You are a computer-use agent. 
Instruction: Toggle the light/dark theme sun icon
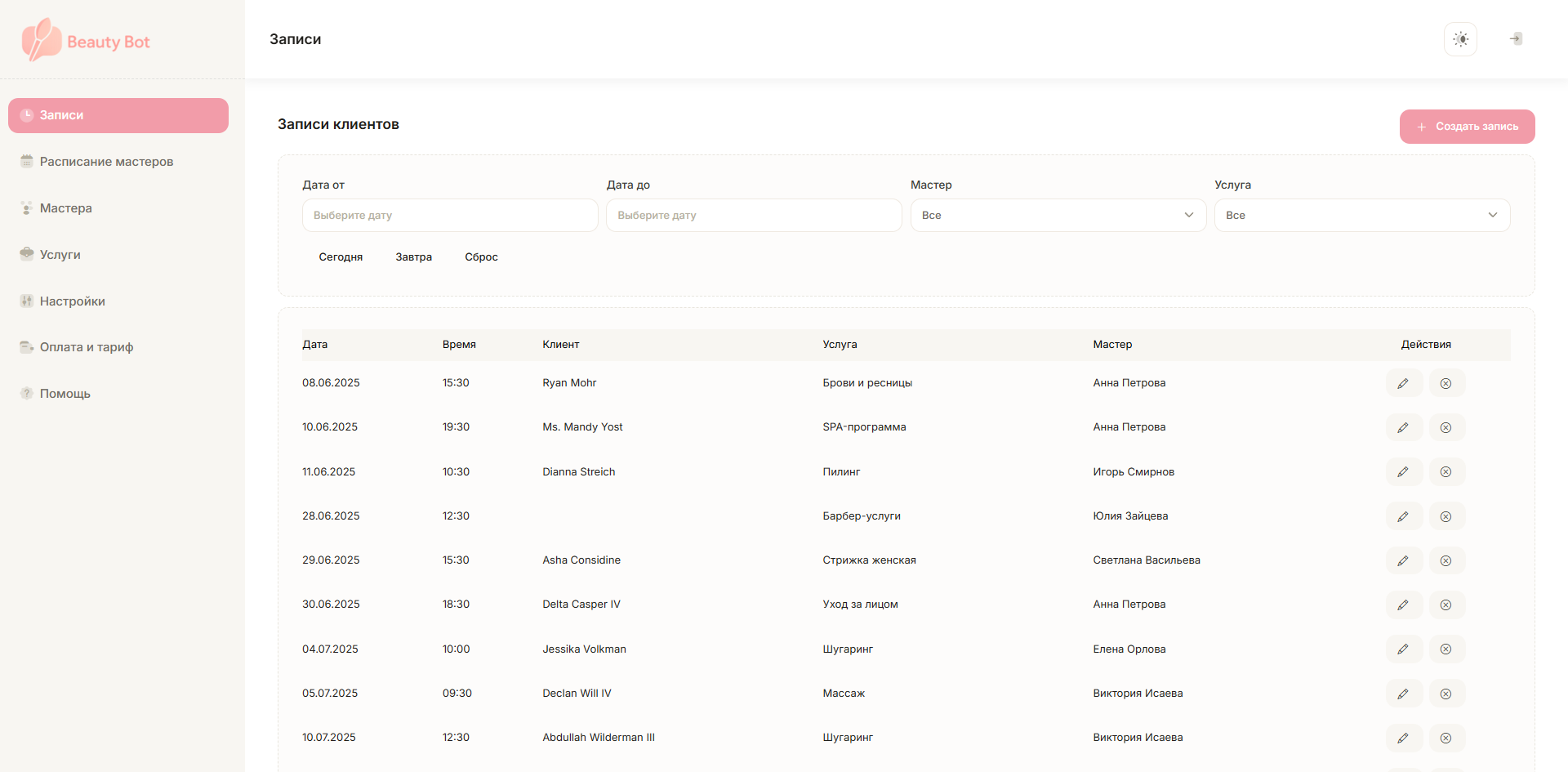click(1460, 39)
